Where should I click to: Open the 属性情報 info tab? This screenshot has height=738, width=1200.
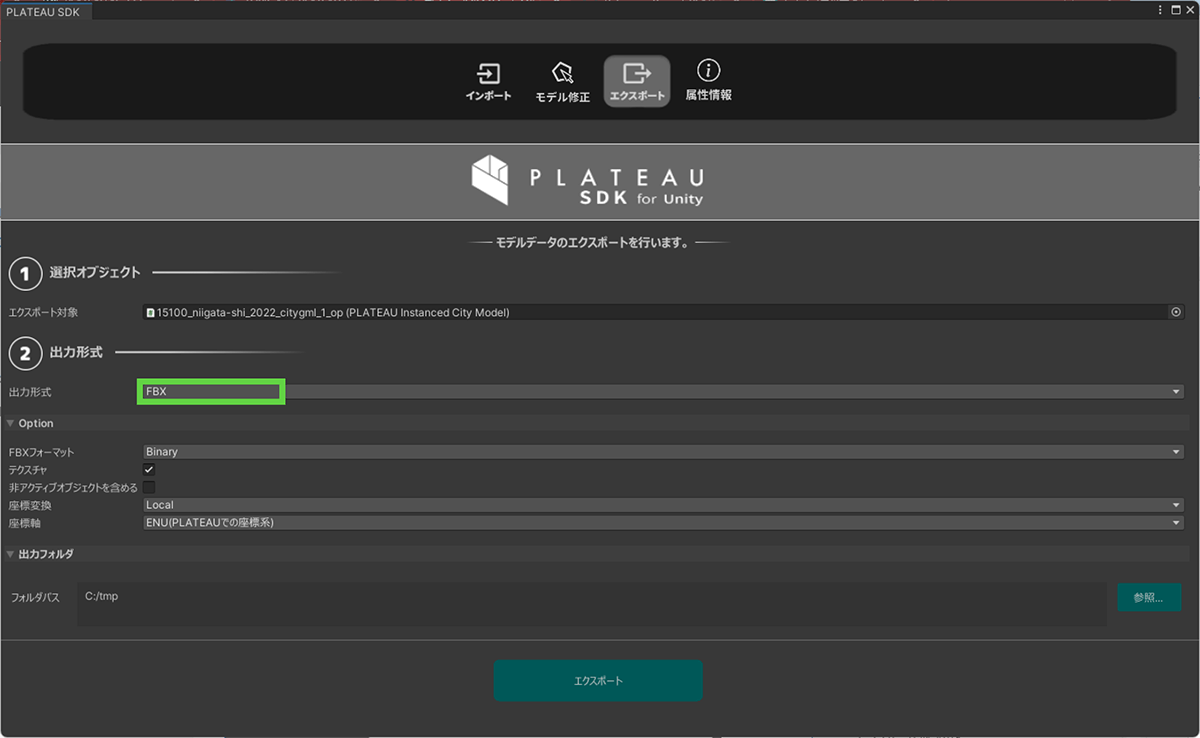click(x=709, y=82)
